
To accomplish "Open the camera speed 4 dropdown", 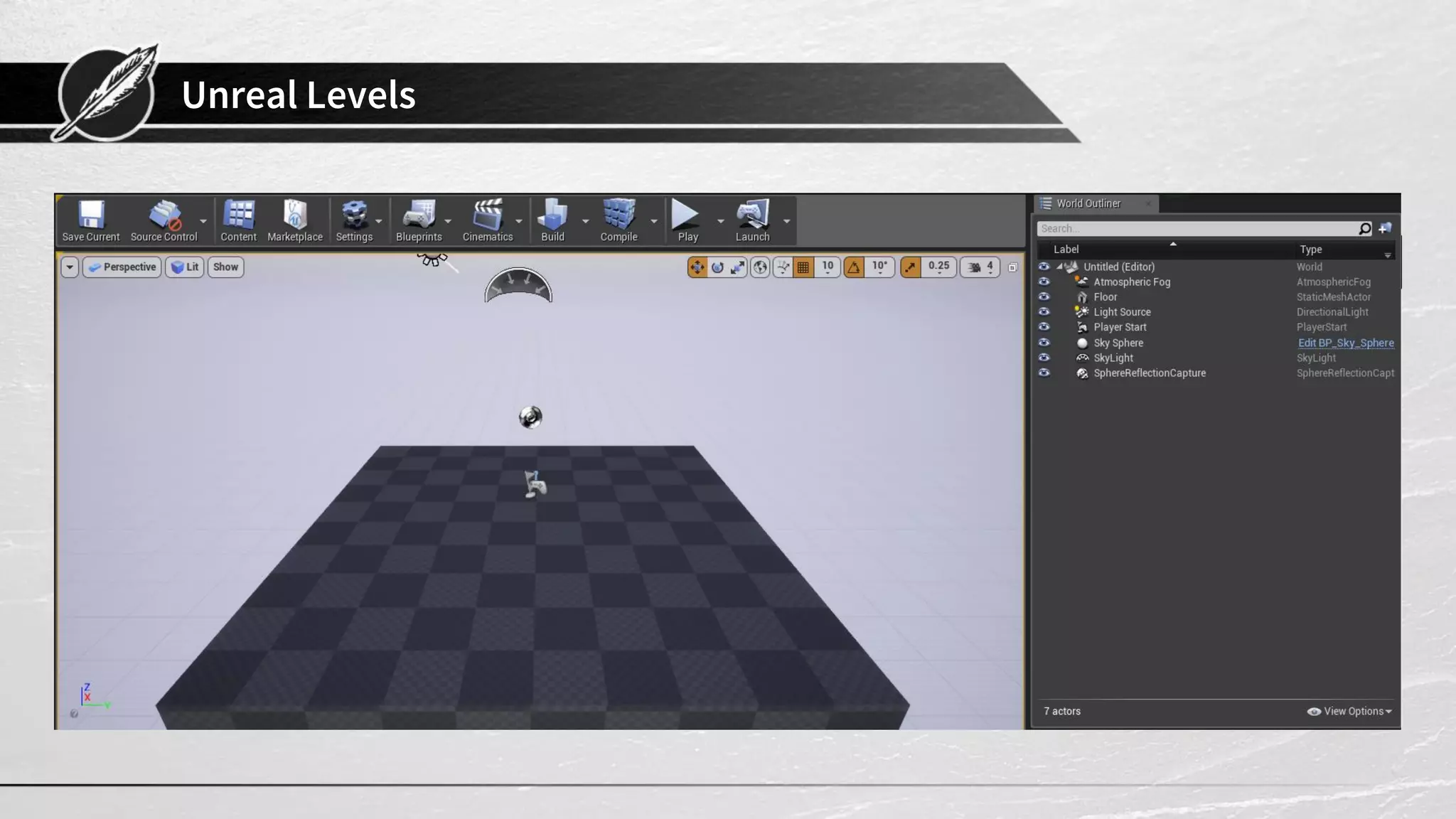I will click(x=980, y=267).
